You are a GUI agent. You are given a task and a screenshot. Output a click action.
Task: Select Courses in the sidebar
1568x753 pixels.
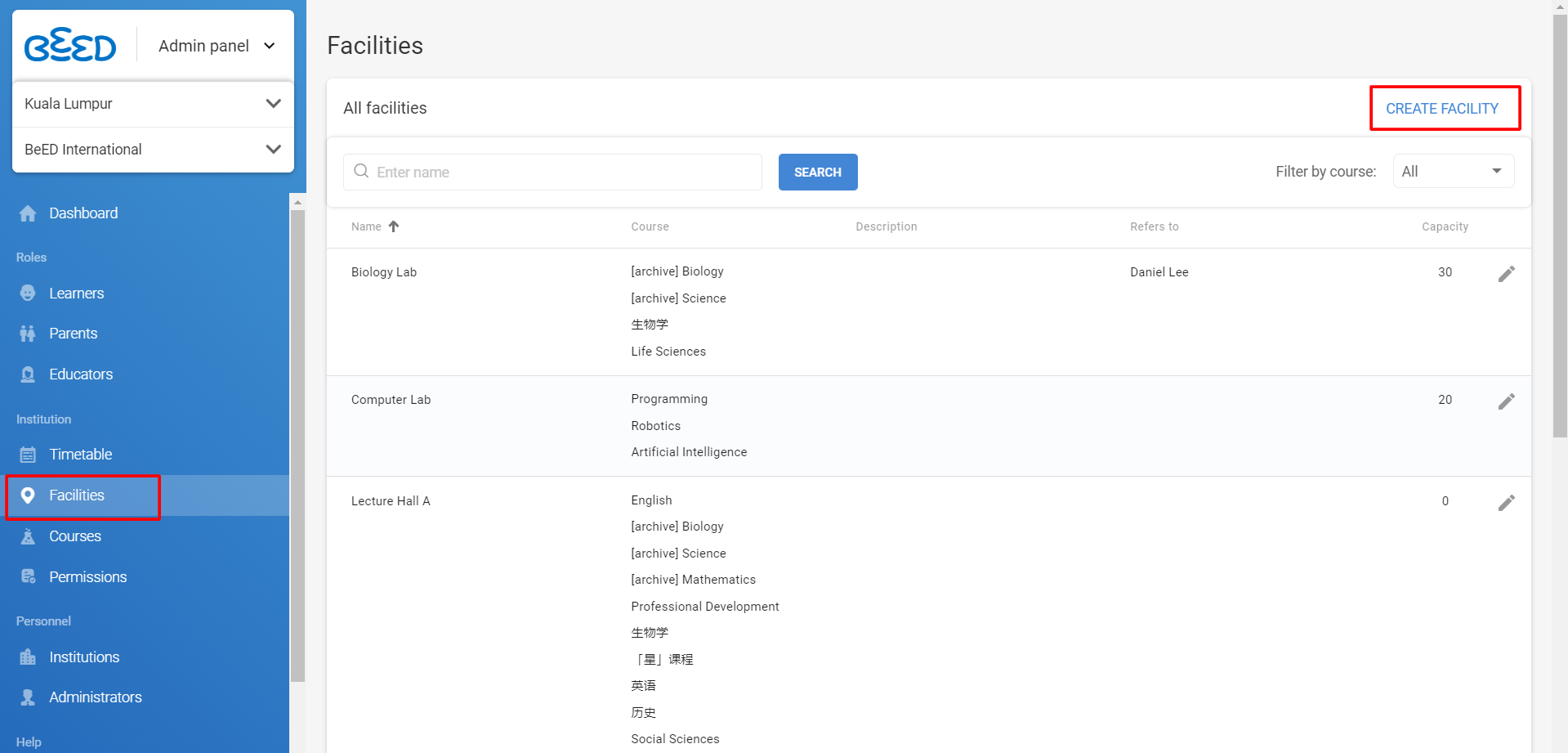pos(75,536)
